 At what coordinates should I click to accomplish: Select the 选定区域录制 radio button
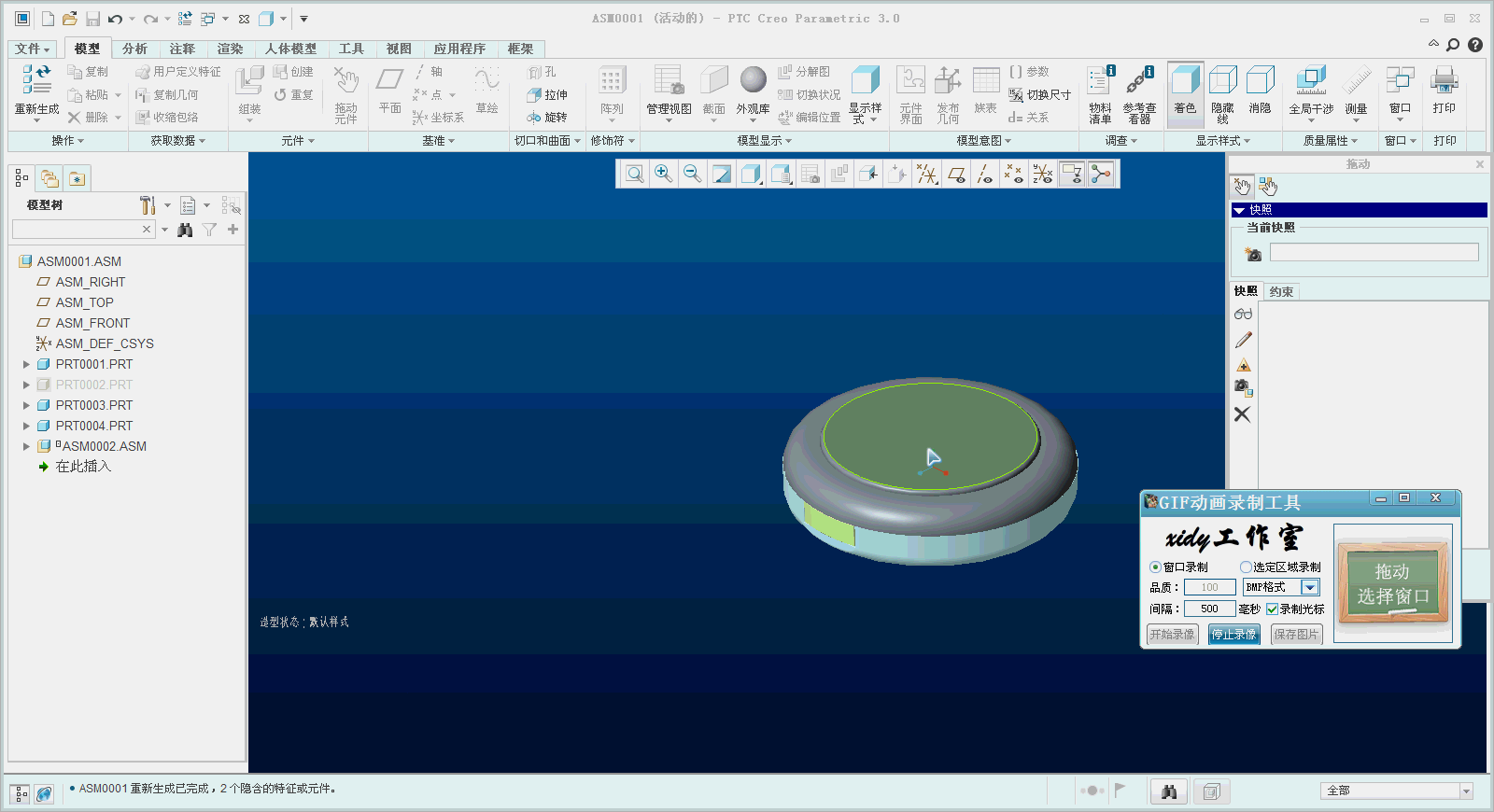click(x=1246, y=567)
